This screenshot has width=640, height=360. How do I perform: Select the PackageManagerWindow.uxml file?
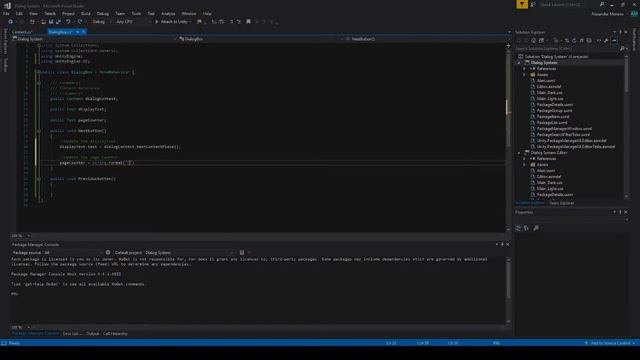coord(564,129)
